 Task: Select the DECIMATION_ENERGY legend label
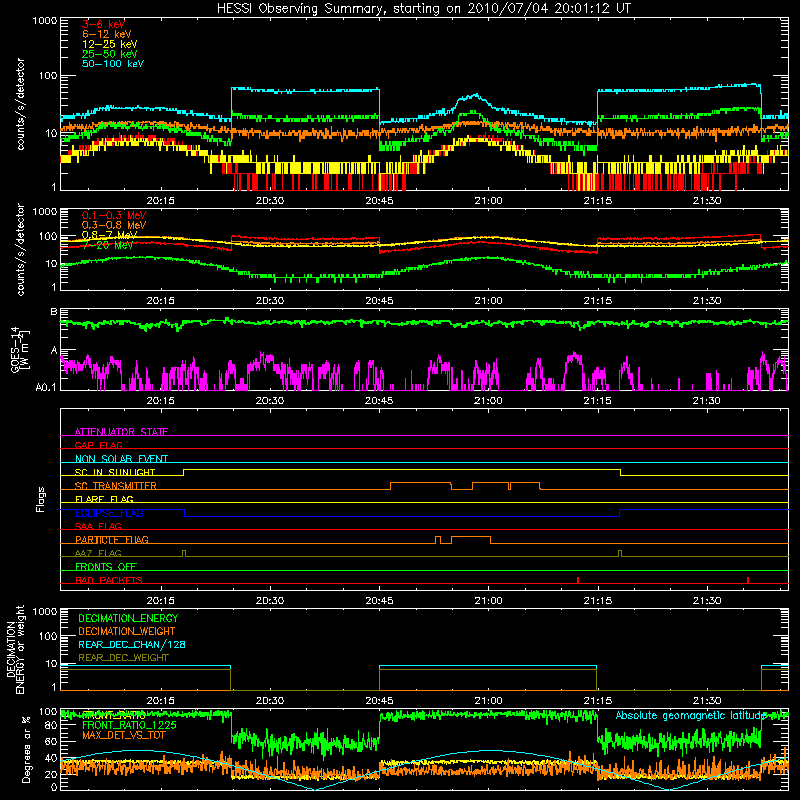coord(128,618)
